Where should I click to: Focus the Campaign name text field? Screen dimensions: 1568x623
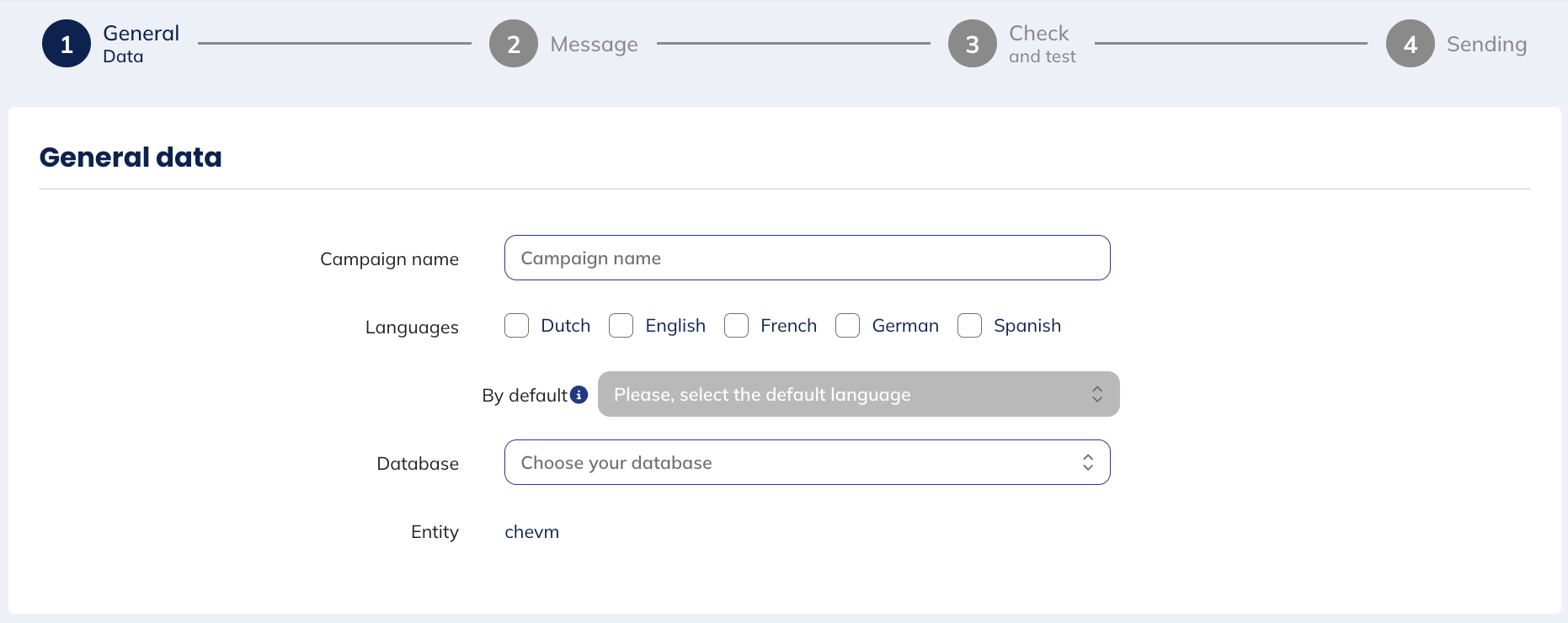[x=807, y=258]
